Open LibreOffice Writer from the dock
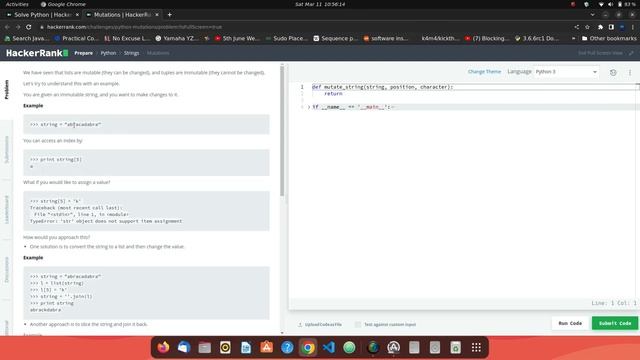The width and height of the screenshot is (640, 360). coord(246,347)
